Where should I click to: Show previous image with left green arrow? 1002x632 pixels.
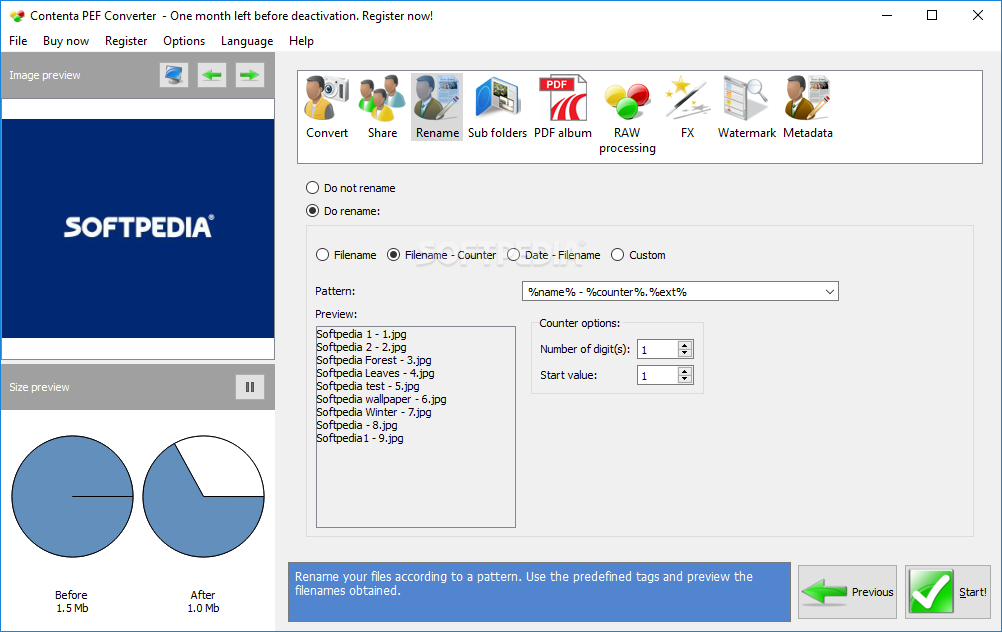coord(212,75)
